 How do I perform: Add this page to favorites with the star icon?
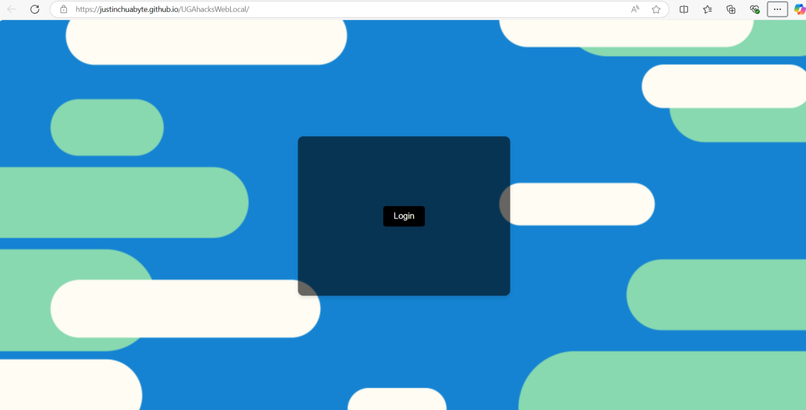(656, 9)
